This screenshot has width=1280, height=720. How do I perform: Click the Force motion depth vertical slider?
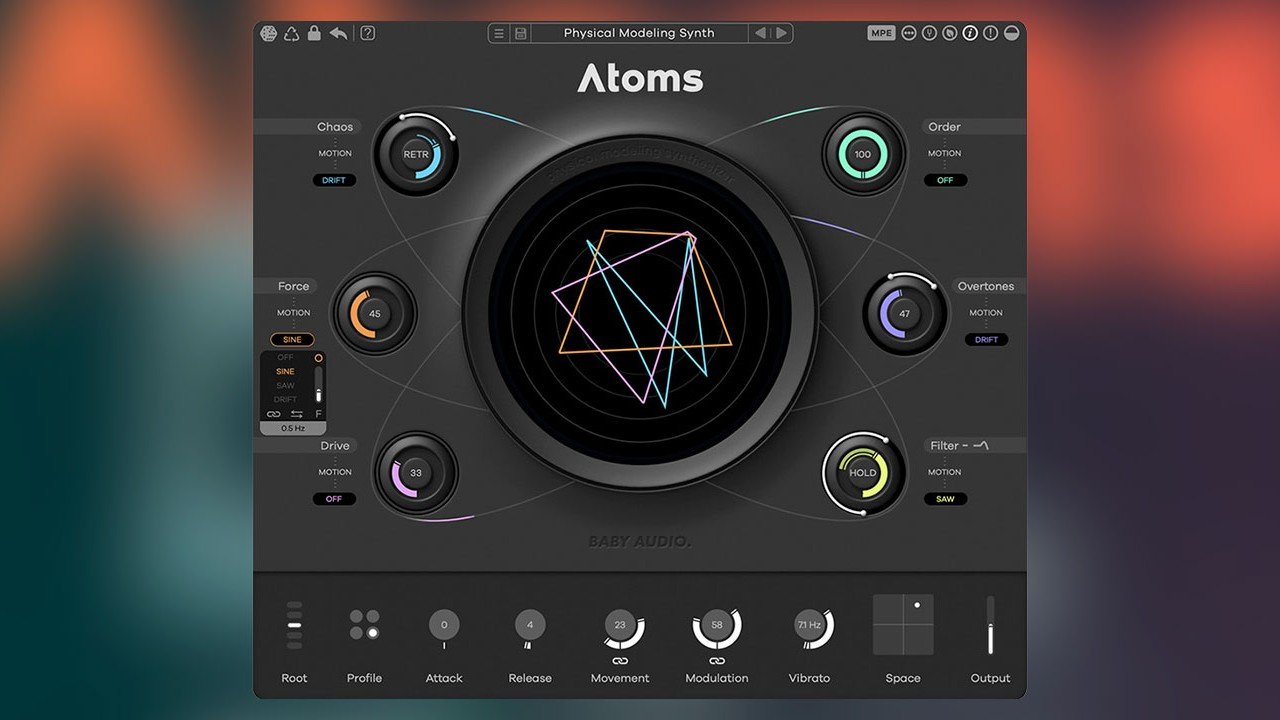coord(319,385)
